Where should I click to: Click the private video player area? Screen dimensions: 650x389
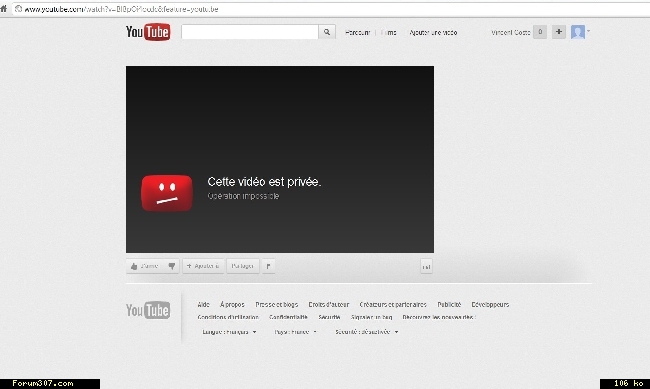click(x=280, y=159)
